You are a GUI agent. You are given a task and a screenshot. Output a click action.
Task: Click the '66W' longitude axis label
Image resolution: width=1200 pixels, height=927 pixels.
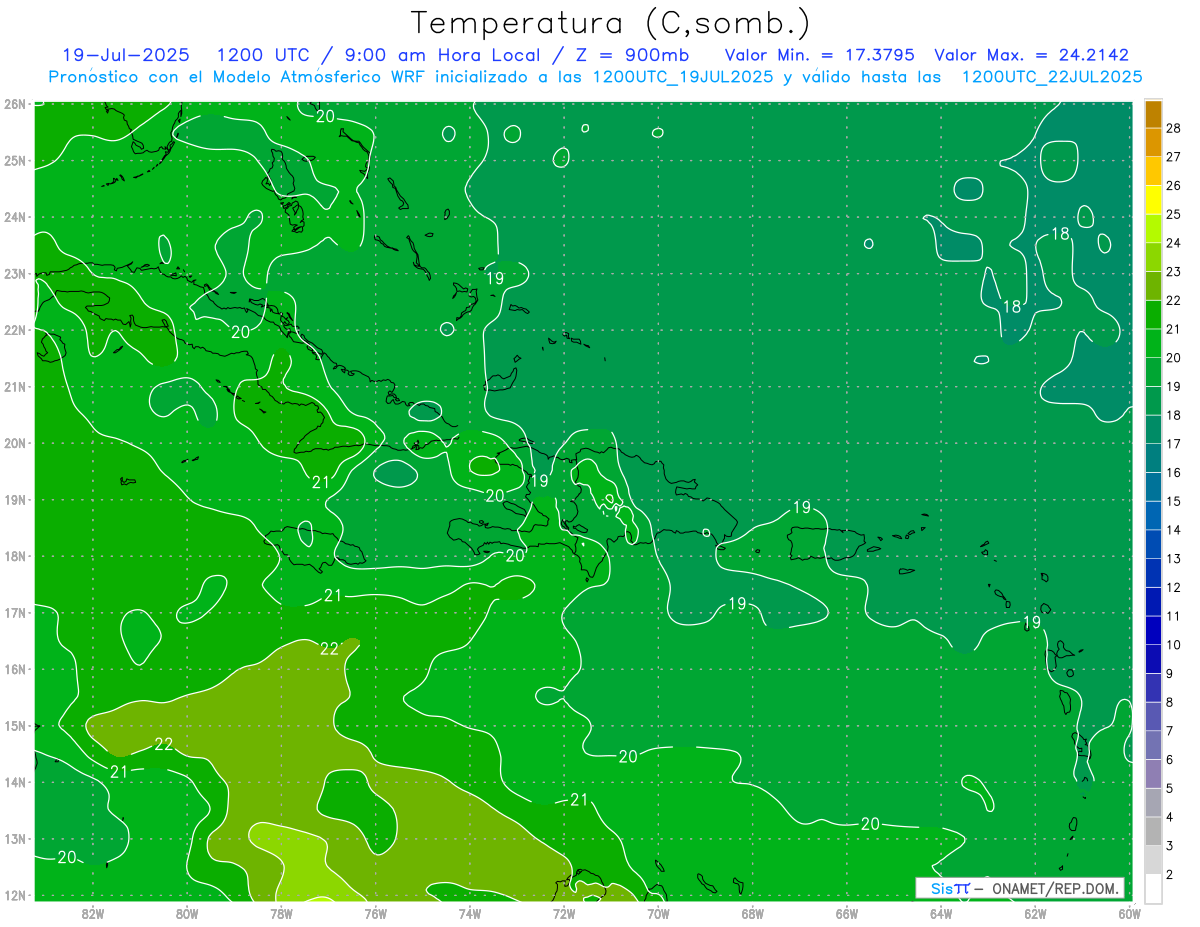click(847, 913)
